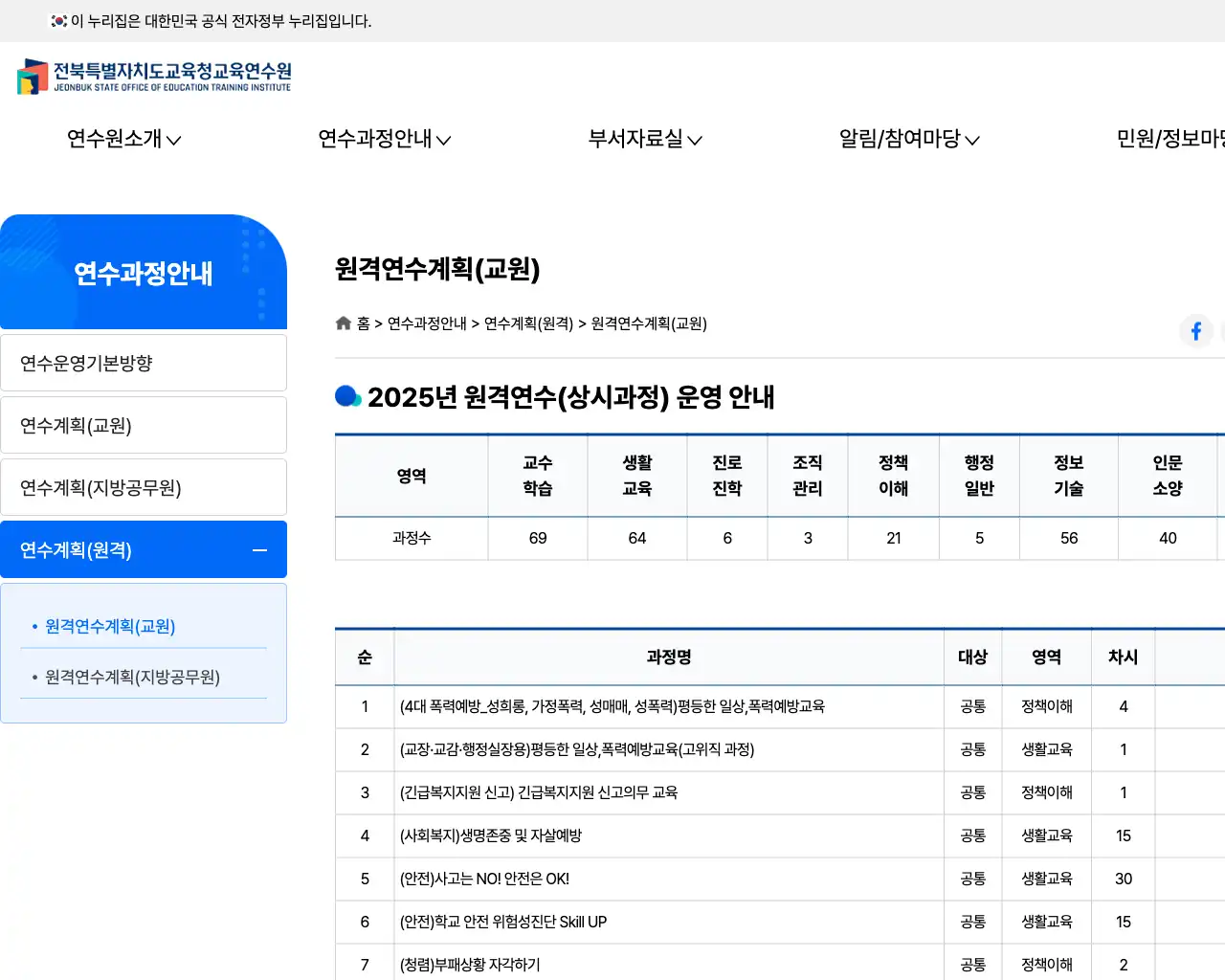Open 연수운영기본방향 in the sidebar
The height and width of the screenshot is (980, 1225).
tap(144, 364)
